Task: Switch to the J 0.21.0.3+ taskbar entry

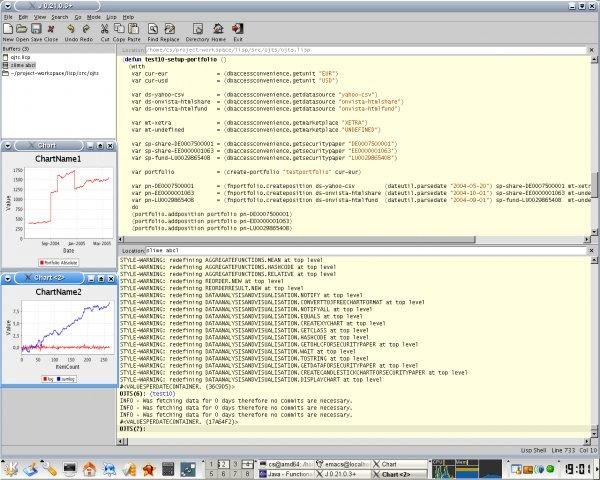Action: (x=343, y=474)
